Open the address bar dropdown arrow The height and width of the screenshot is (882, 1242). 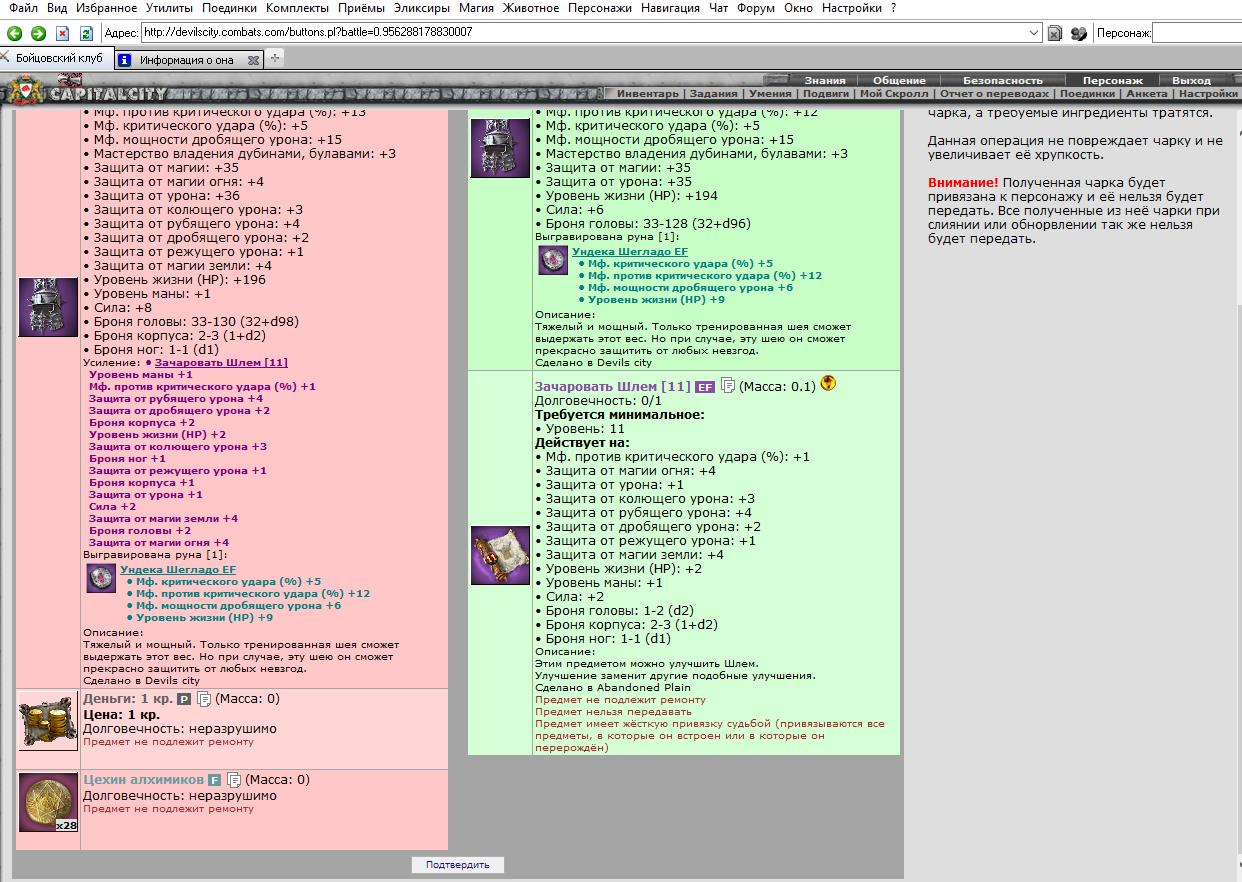pos(1034,33)
